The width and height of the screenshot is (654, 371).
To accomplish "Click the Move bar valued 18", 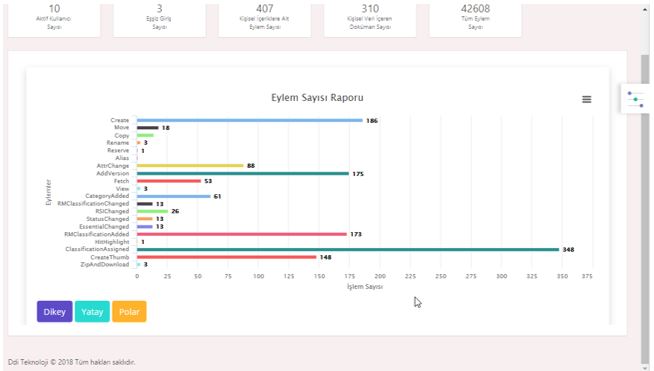I will pos(148,128).
